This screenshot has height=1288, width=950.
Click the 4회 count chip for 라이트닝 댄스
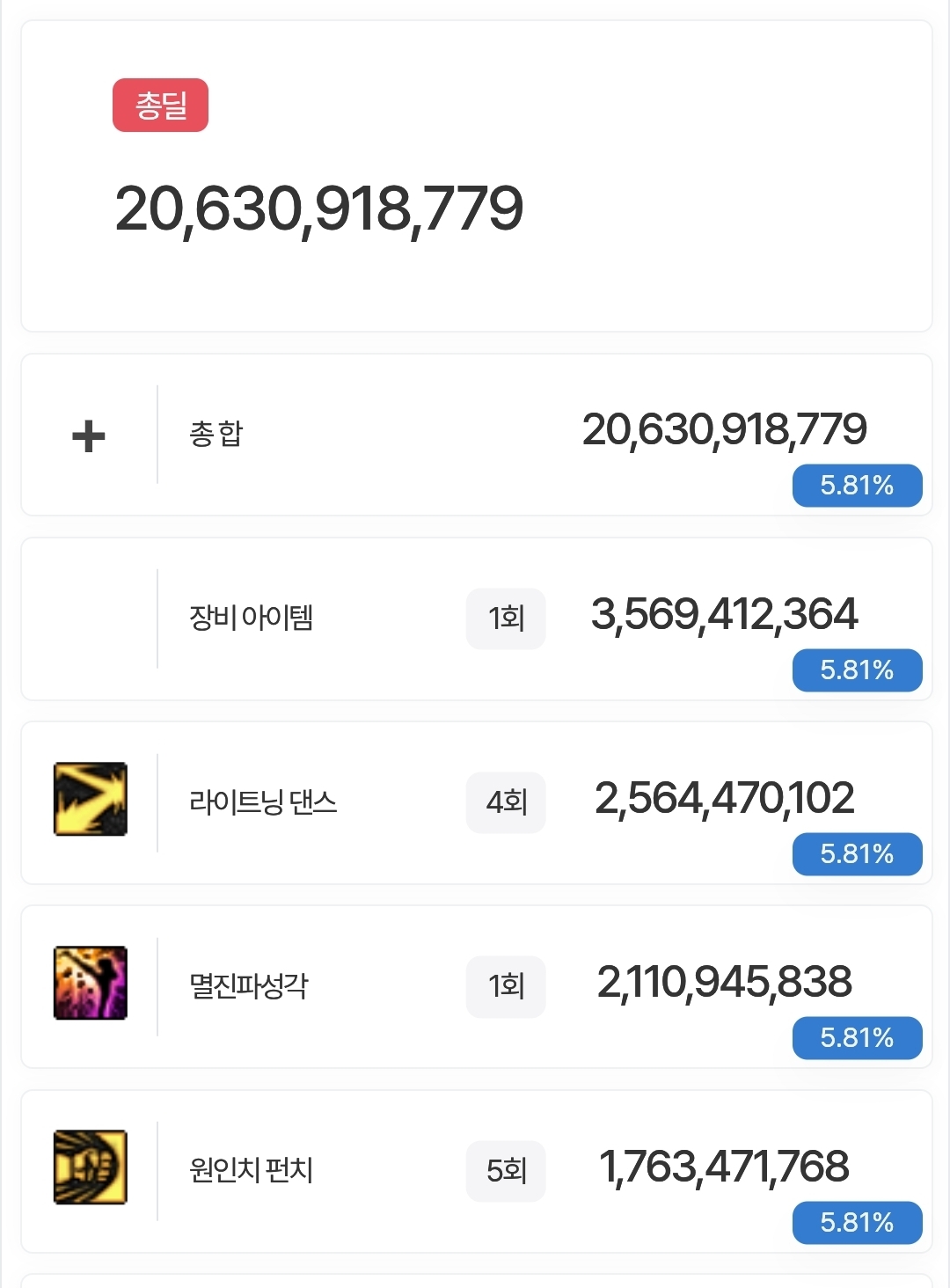[x=506, y=802]
